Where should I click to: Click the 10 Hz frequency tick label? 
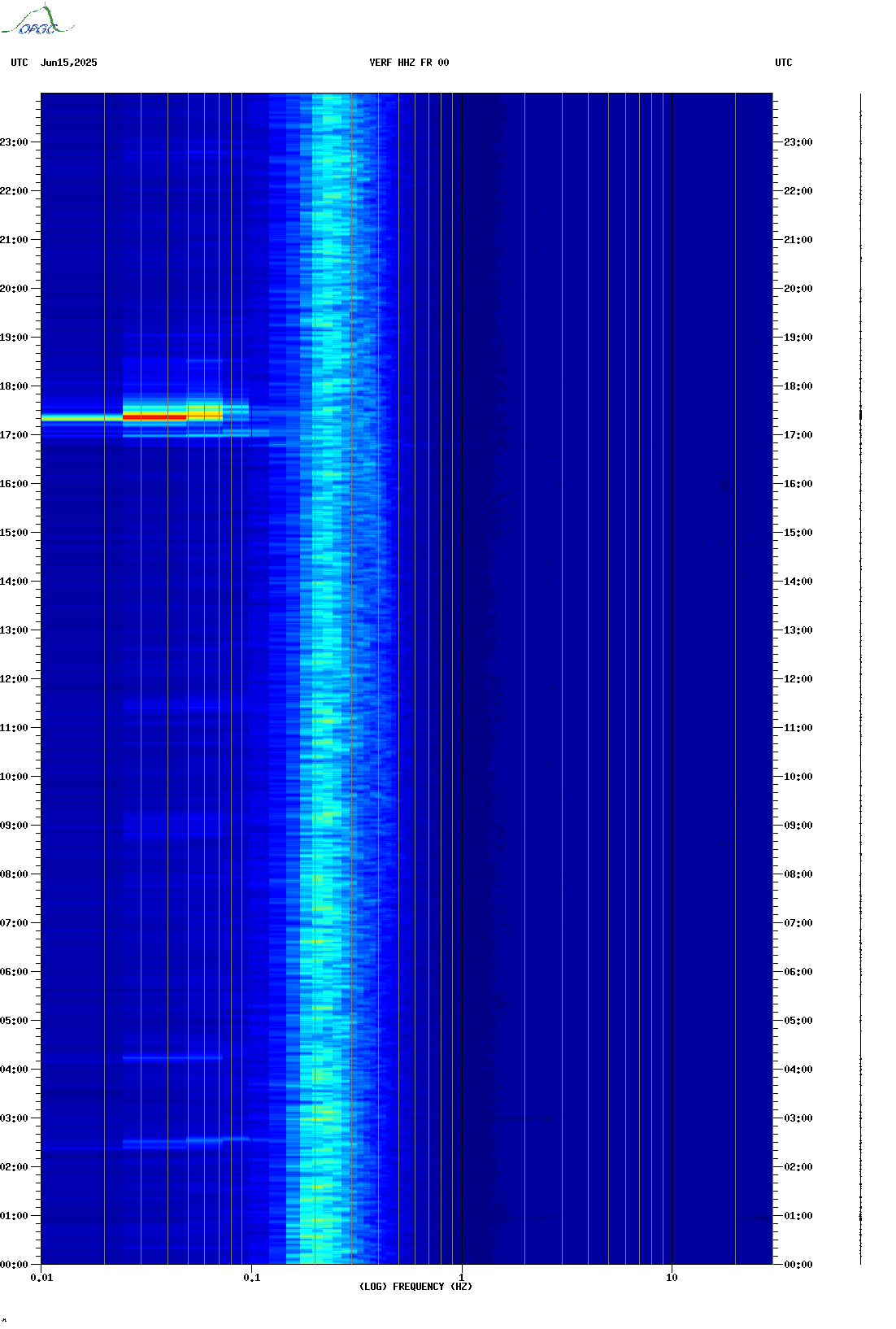672,1278
